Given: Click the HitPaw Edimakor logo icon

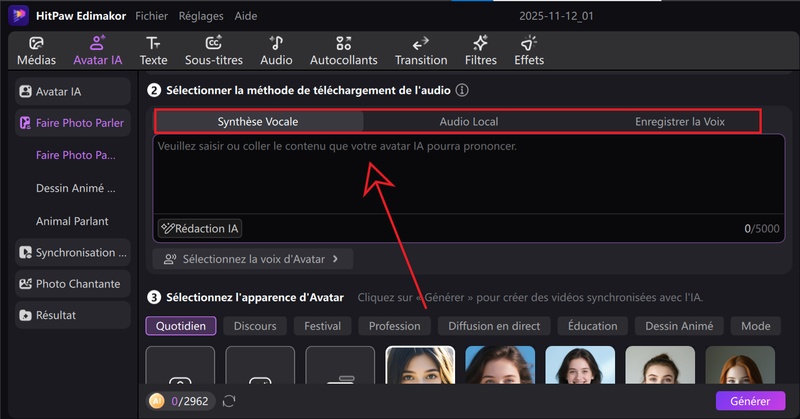Looking at the screenshot, I should [19, 15].
